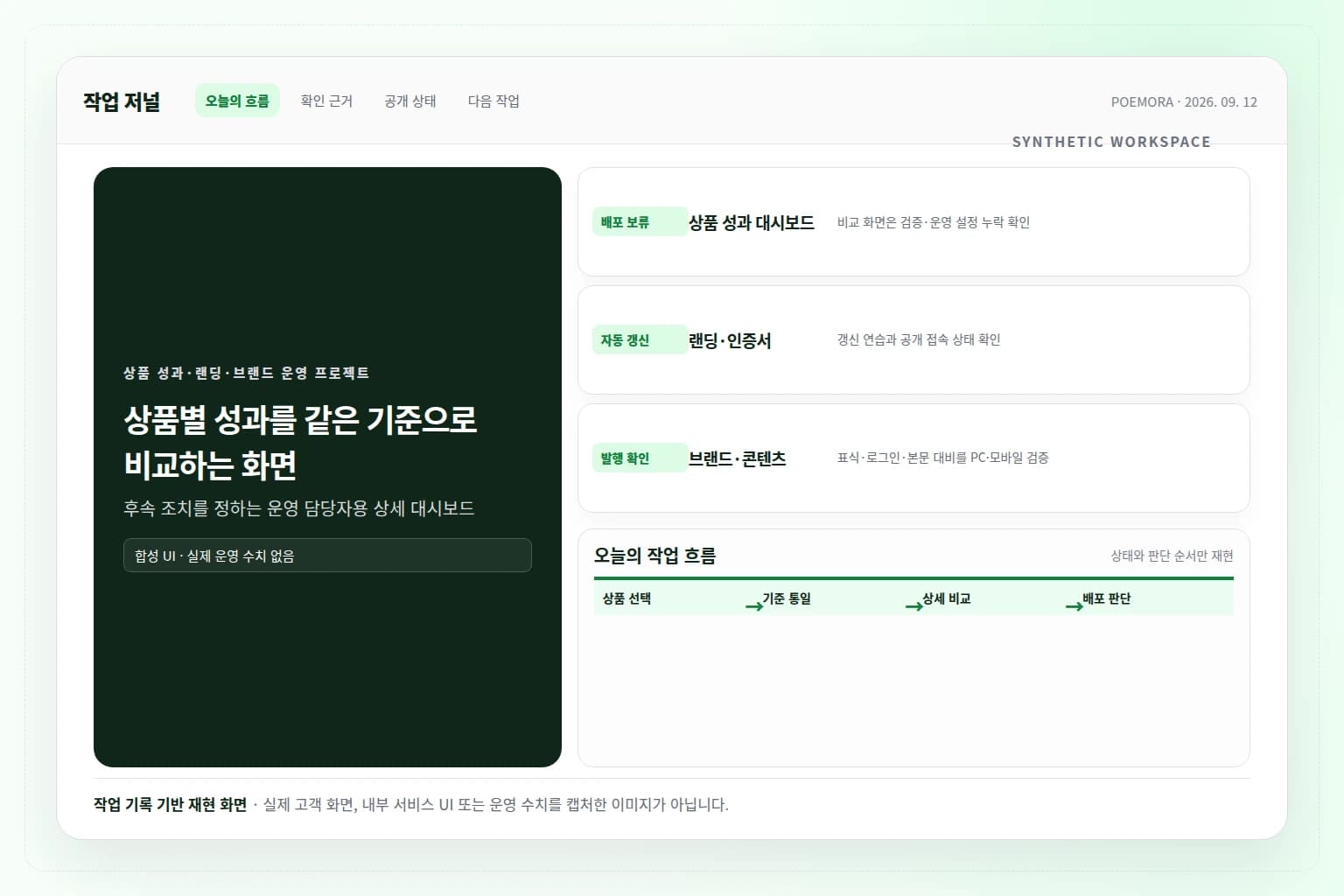Click the arrow before 배포 판단
Image resolution: width=1344 pixels, height=896 pixels.
(x=1074, y=605)
